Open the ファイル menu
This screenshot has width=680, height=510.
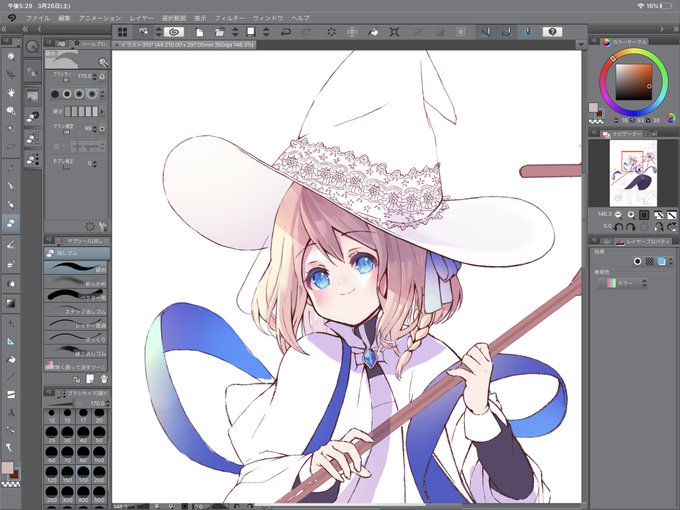tap(38, 18)
